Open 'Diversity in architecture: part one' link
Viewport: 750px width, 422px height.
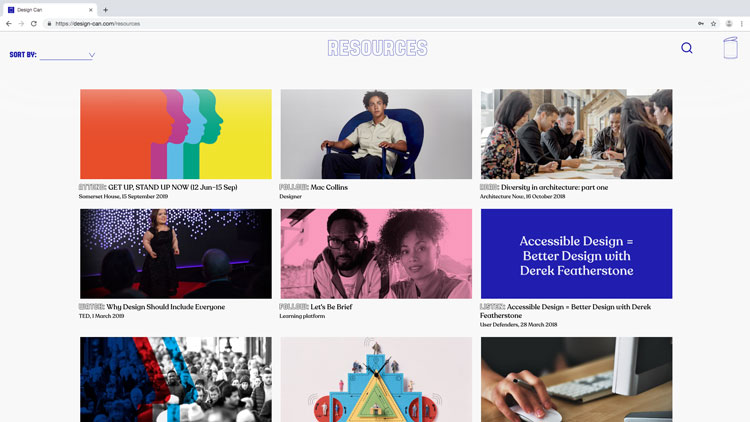click(554, 187)
